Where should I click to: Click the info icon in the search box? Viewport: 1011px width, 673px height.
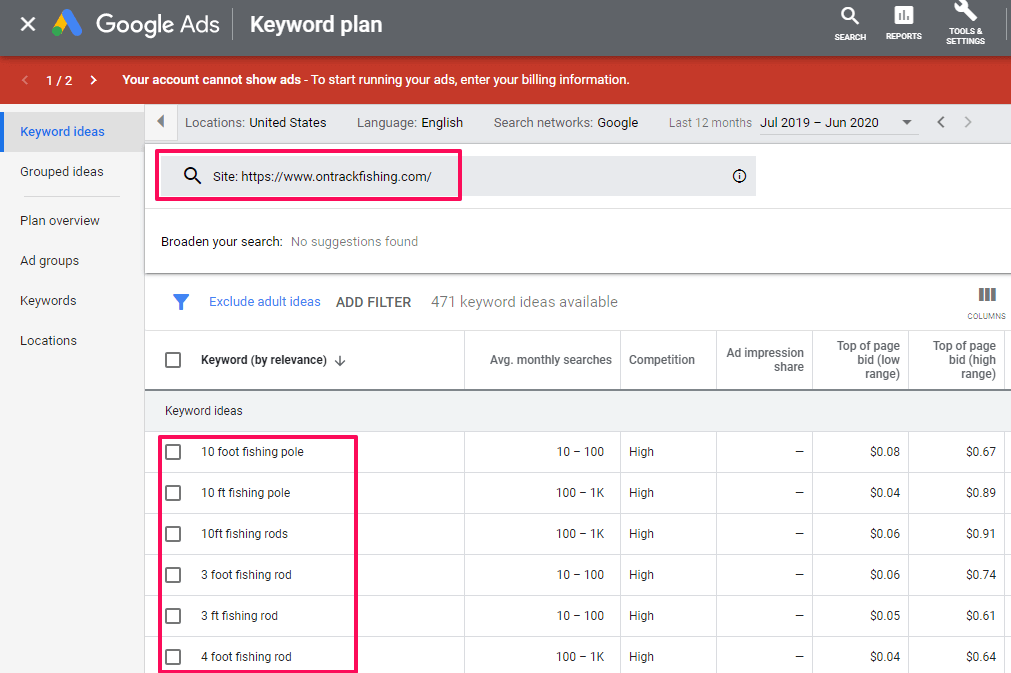pyautogui.click(x=739, y=176)
